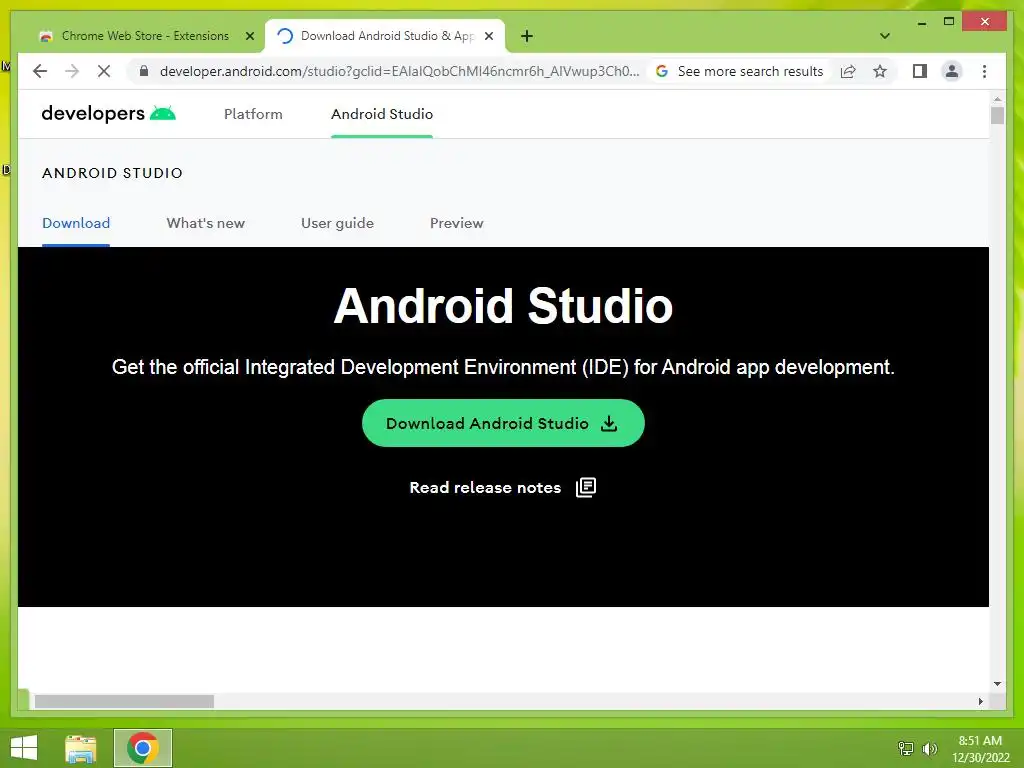Image resolution: width=1024 pixels, height=768 pixels.
Task: Click See more search results chip
Action: (740, 71)
